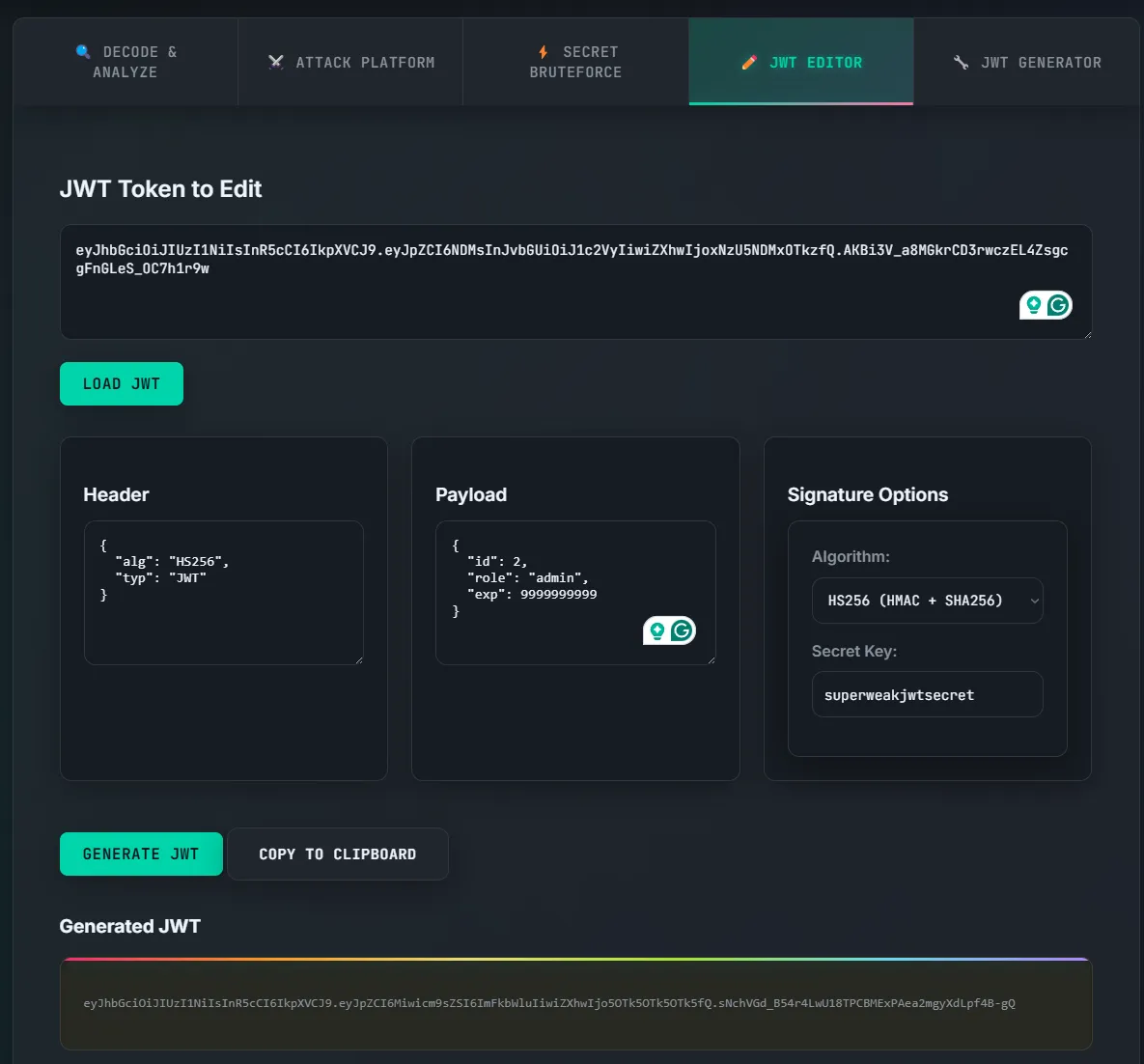The image size is (1144, 1064).
Task: Open the Algorithm HS256 dropdown
Action: [927, 601]
